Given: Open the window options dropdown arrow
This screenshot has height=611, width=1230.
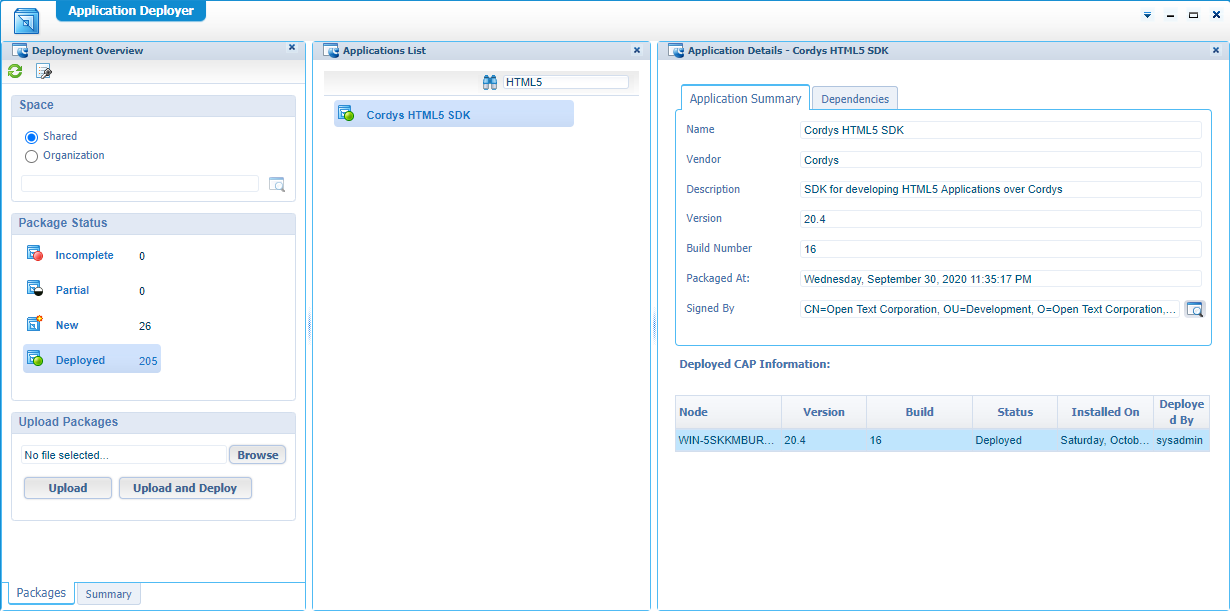Looking at the screenshot, I should pos(1147,16).
